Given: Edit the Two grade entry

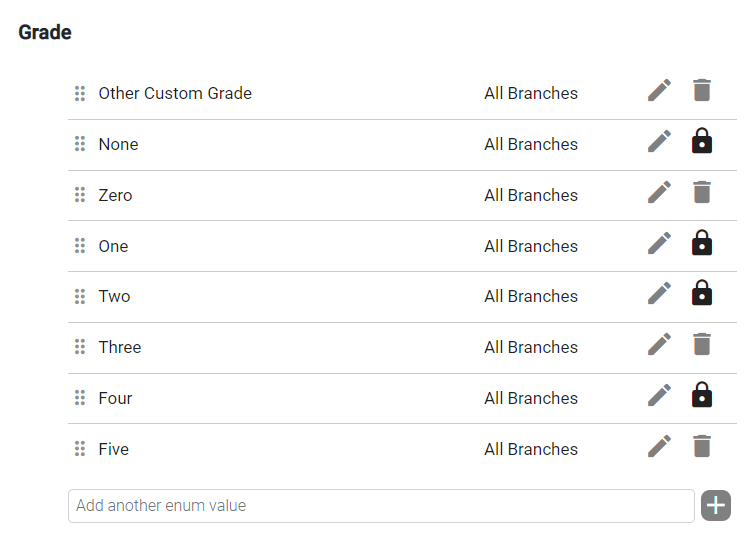Looking at the screenshot, I should [x=659, y=293].
